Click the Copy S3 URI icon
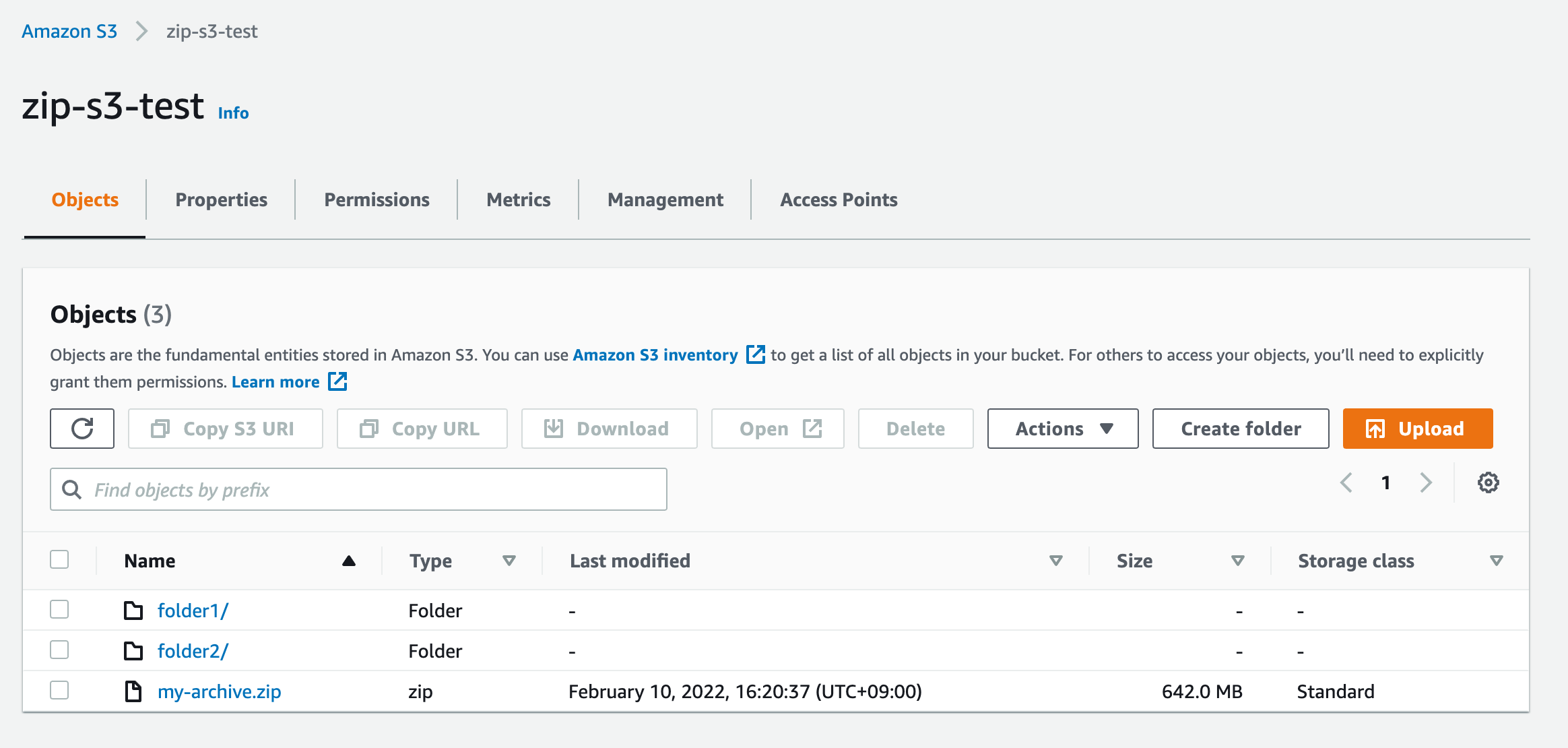Viewport: 1568px width, 748px height. click(160, 429)
